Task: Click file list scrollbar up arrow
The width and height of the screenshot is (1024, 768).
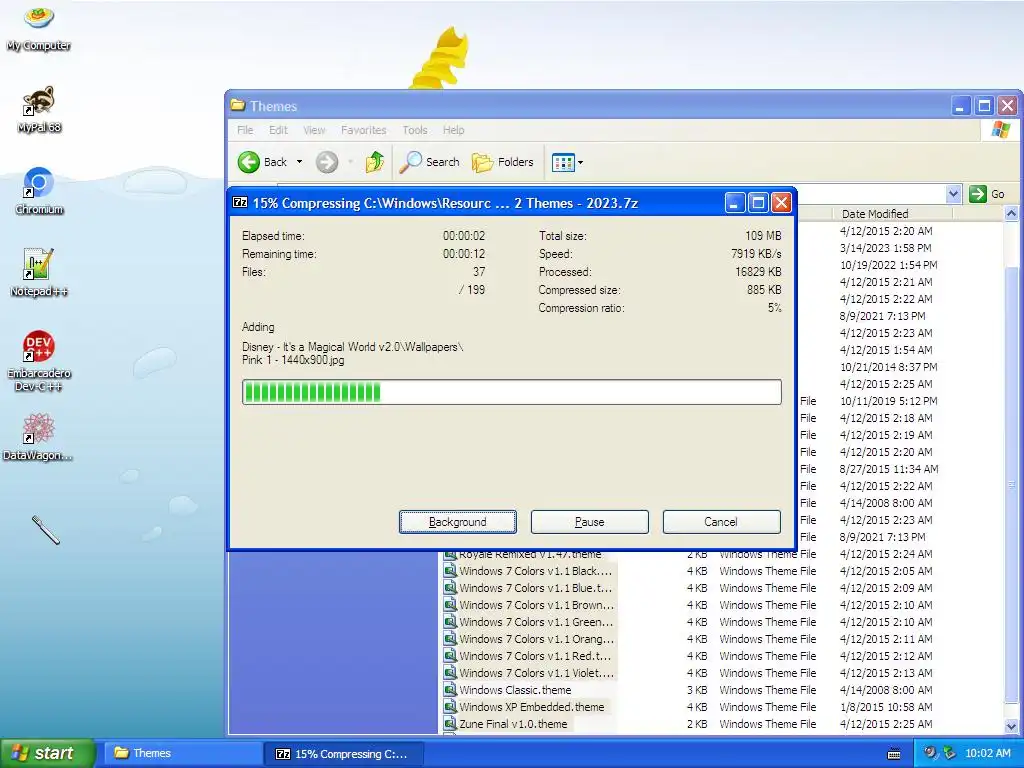Action: click(x=1011, y=214)
